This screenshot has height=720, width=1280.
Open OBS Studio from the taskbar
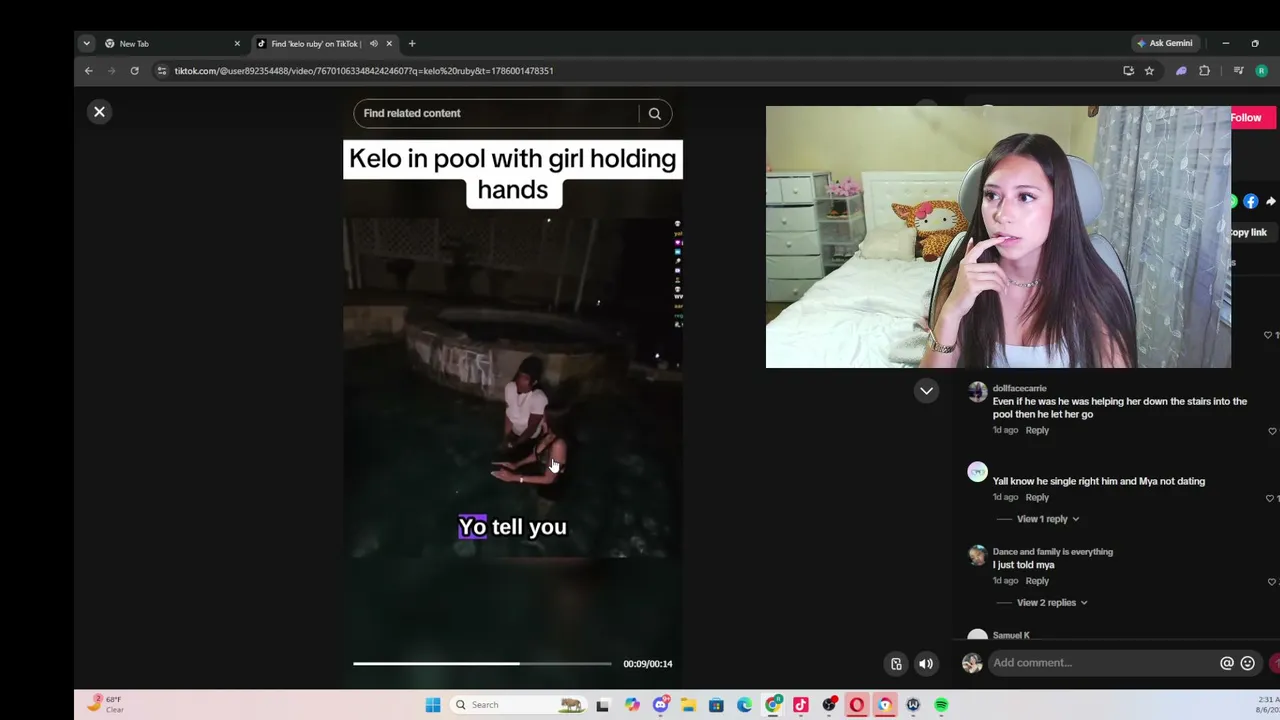click(x=829, y=705)
